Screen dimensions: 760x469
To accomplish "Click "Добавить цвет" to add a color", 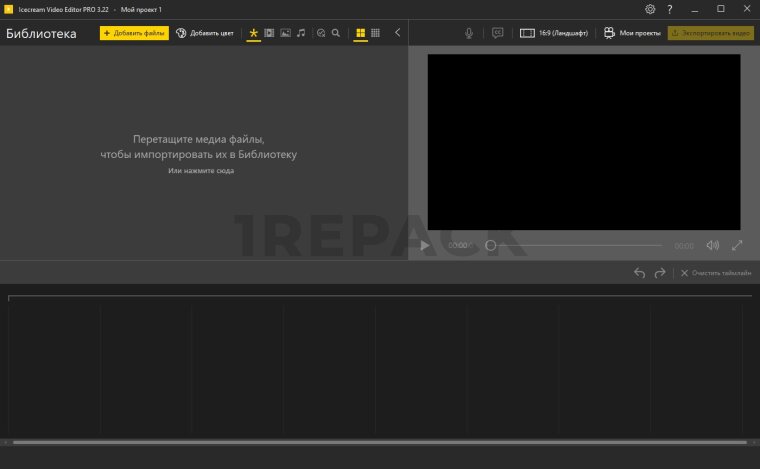I will [x=205, y=33].
